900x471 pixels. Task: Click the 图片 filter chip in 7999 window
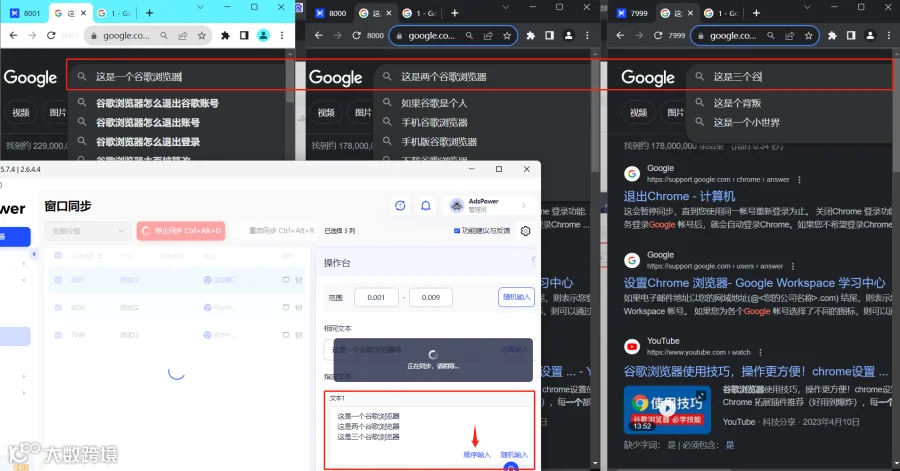point(675,112)
